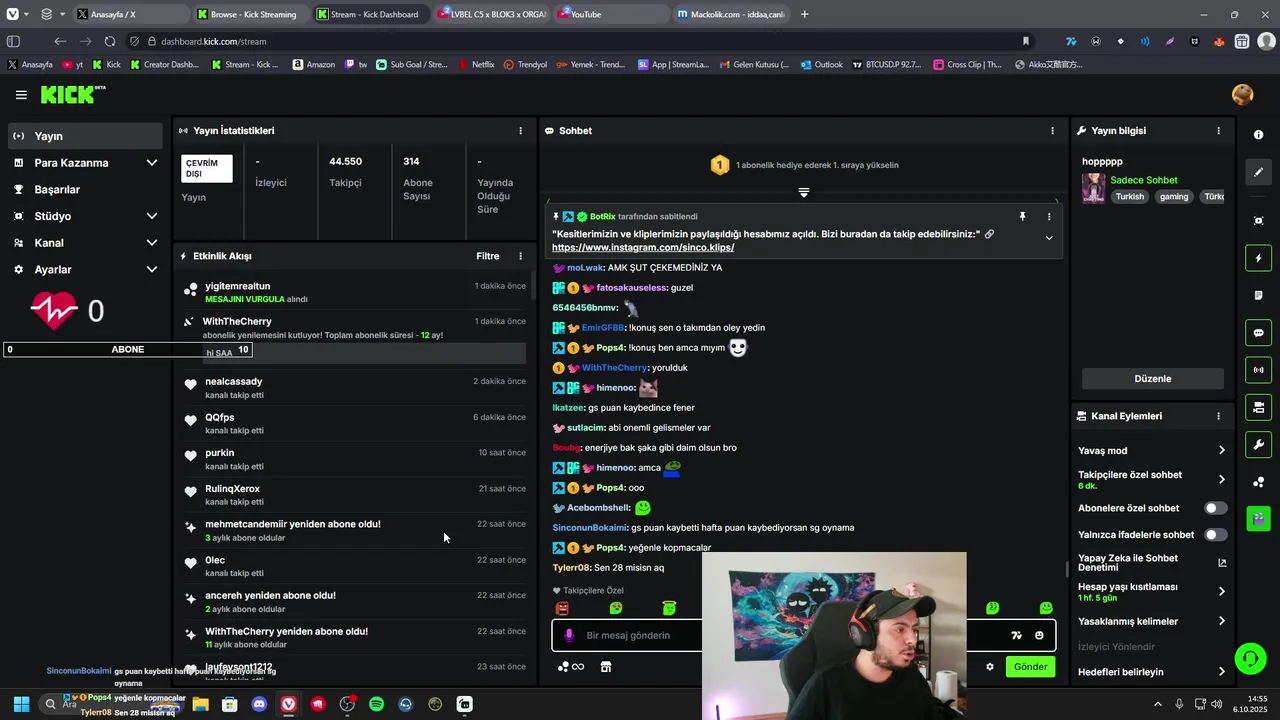Reload the page in browser toolbar
1280x720 pixels.
[x=109, y=41]
